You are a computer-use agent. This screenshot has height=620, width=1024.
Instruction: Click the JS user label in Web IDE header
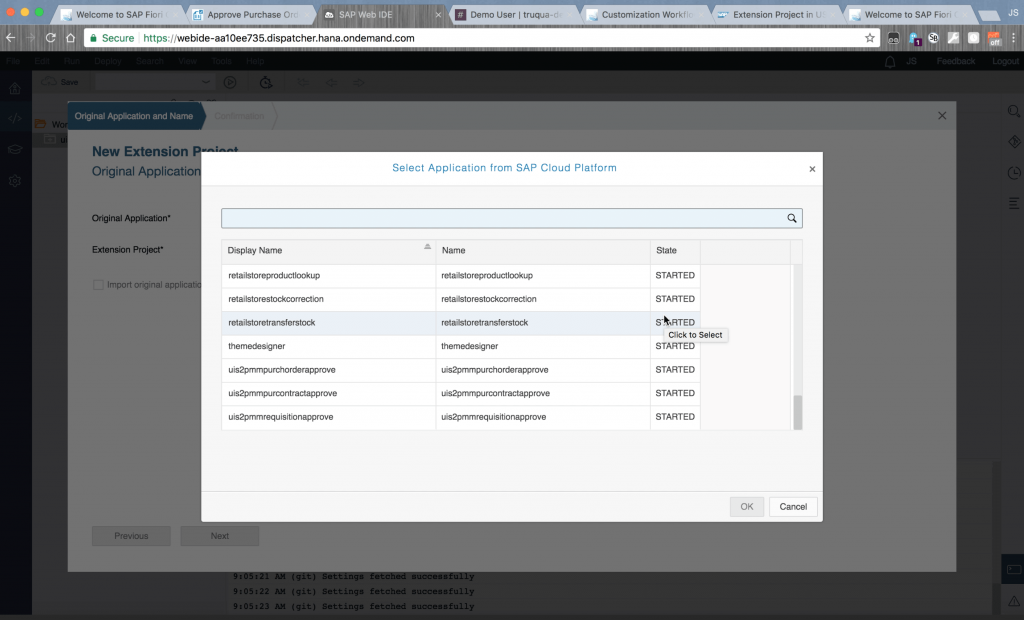point(911,61)
